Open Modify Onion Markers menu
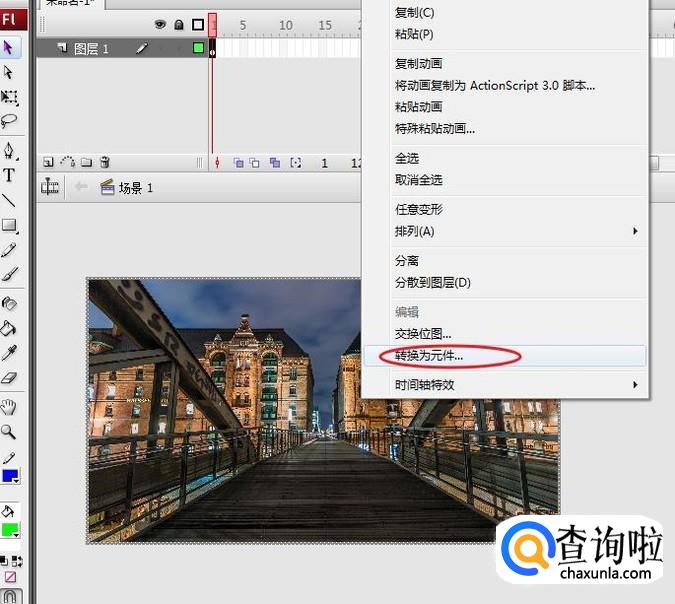This screenshot has height=604, width=675. 296,163
